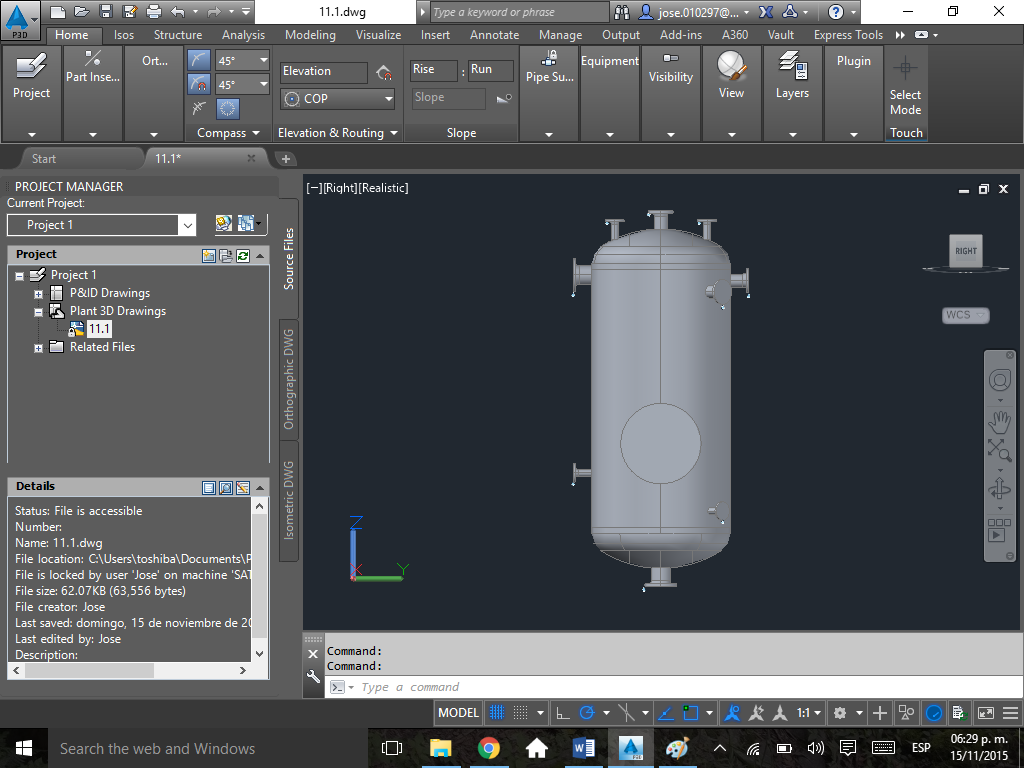1024x768 pixels.
Task: Click the command line input field
Action: [x=675, y=687]
